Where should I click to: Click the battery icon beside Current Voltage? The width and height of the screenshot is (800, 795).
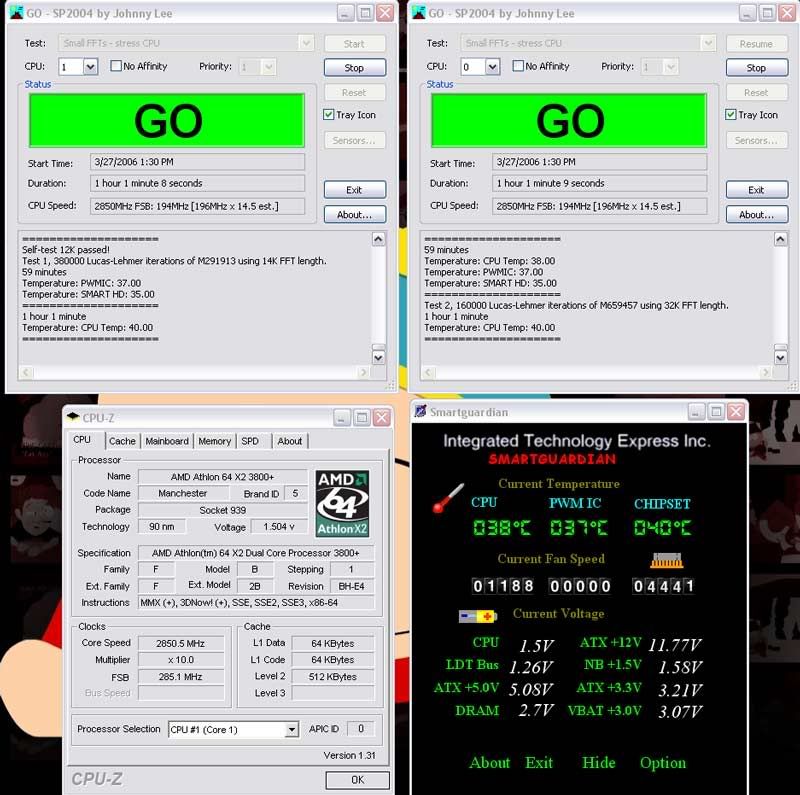coord(478,616)
